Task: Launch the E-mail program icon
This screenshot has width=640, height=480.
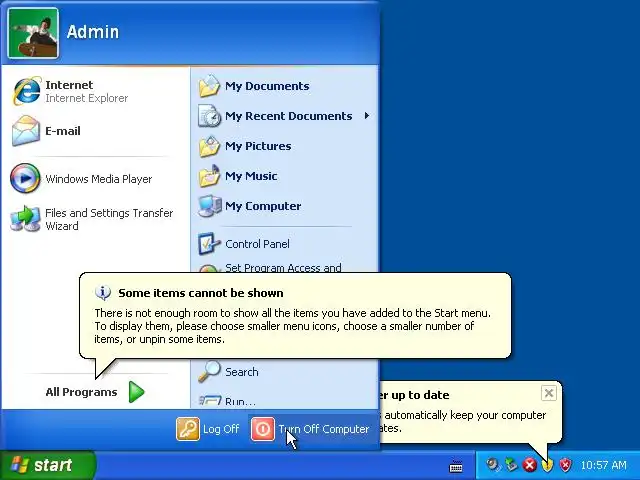Action: (x=26, y=131)
